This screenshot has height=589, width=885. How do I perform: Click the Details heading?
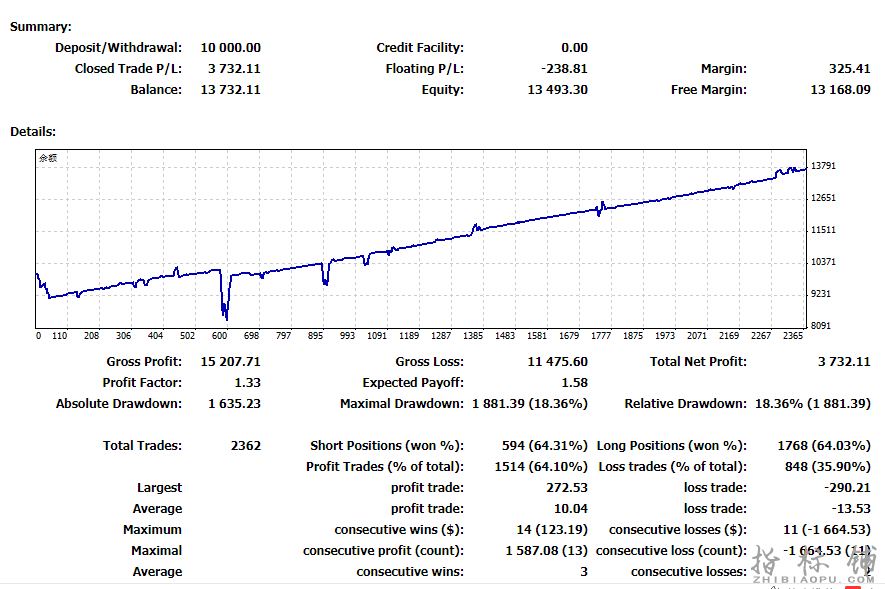(33, 131)
